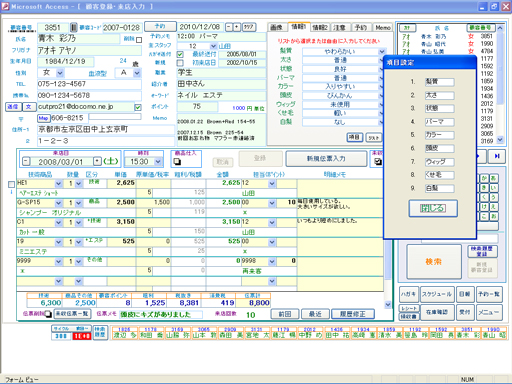Viewport: 512px width, 384px height.
Task: Click the 履歴修正 button
Action: click(353, 314)
